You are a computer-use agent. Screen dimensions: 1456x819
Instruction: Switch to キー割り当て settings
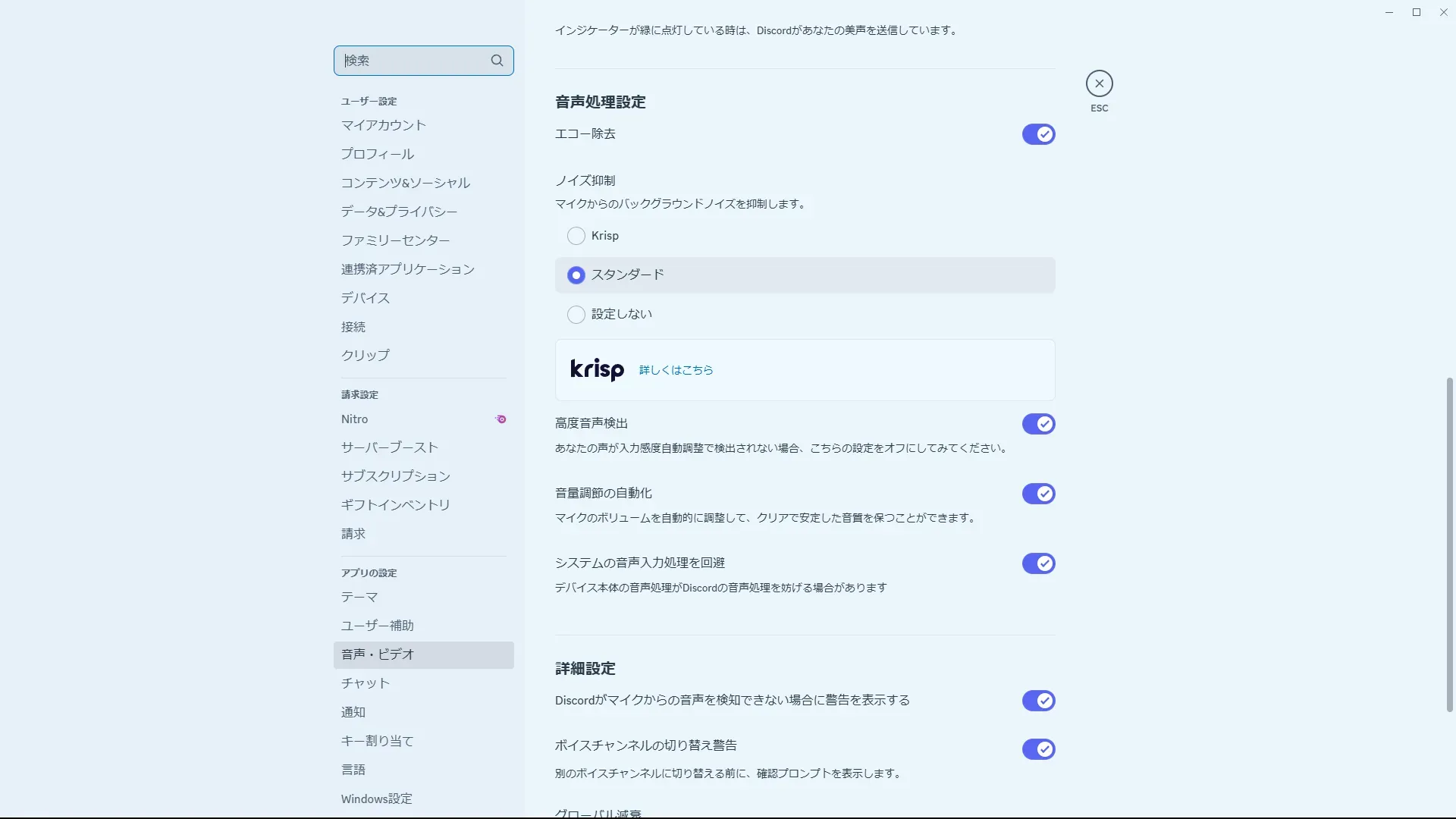377,741
